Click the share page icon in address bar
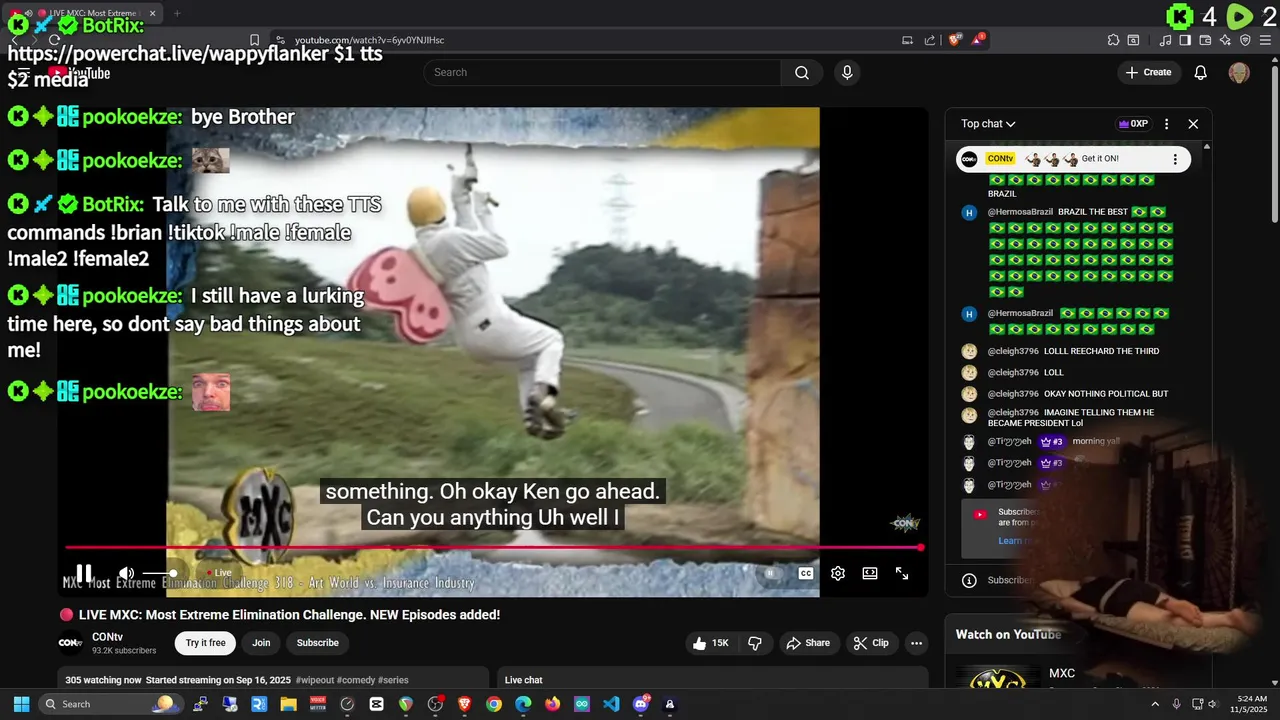Screen dimensions: 1280x720 tap(930, 40)
